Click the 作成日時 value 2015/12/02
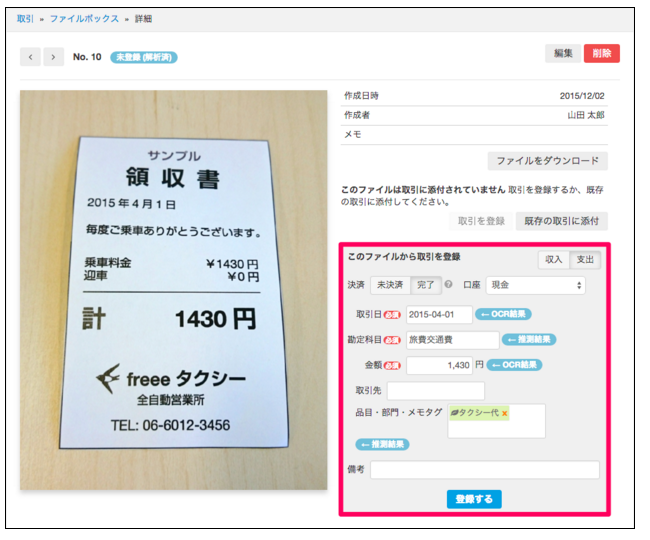 click(582, 96)
